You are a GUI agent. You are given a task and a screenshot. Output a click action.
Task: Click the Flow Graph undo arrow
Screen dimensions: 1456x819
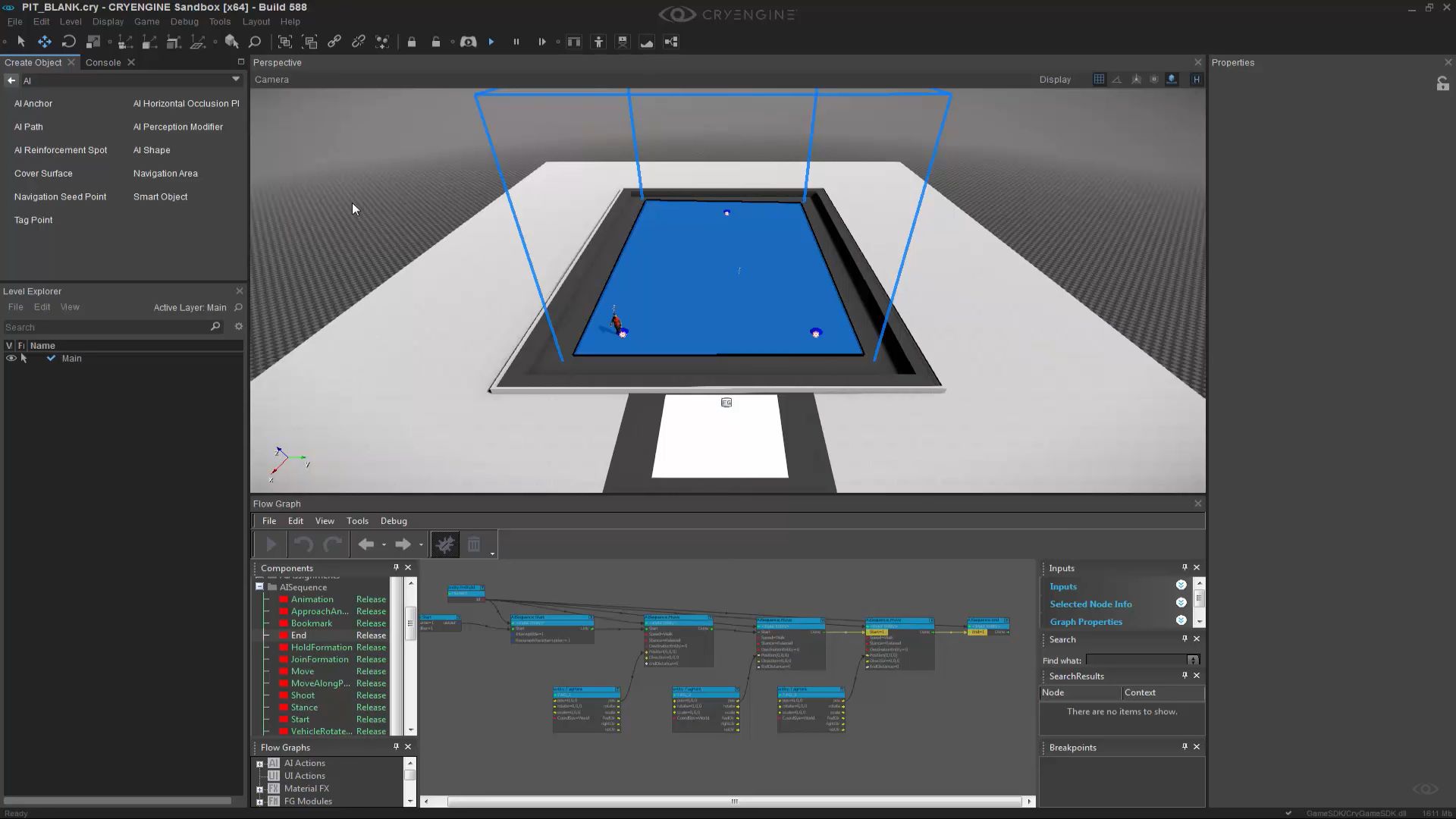coord(303,544)
